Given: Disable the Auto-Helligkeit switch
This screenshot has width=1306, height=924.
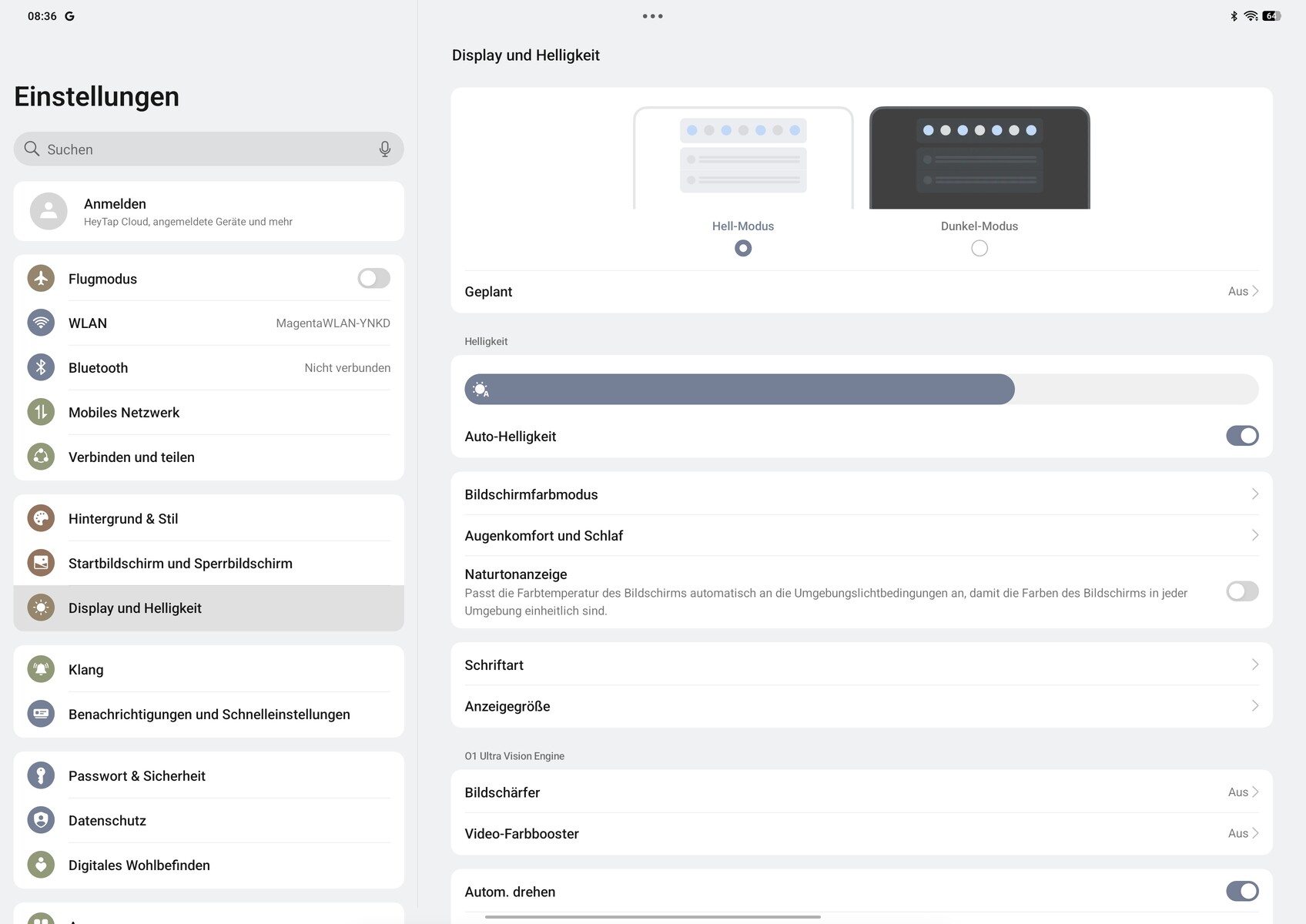Looking at the screenshot, I should pyautogui.click(x=1242, y=436).
